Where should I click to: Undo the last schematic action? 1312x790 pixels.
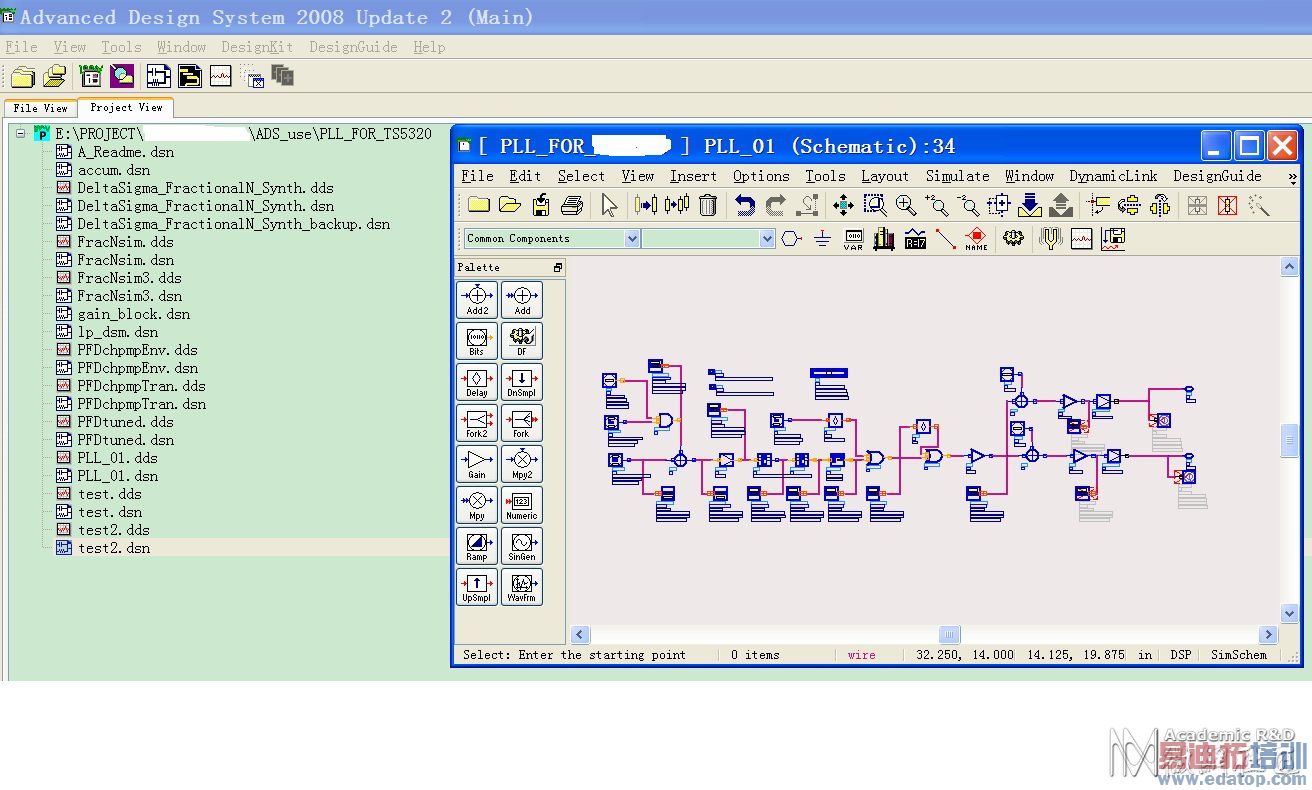745,206
